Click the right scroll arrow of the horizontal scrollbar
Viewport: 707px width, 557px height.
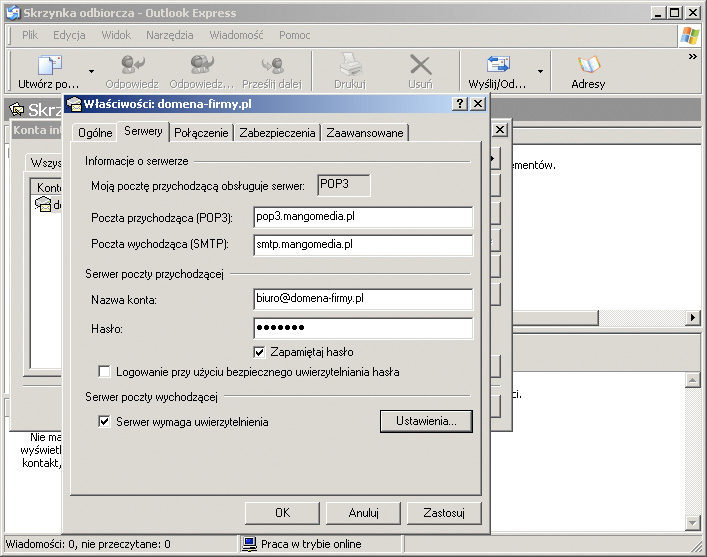[693, 318]
